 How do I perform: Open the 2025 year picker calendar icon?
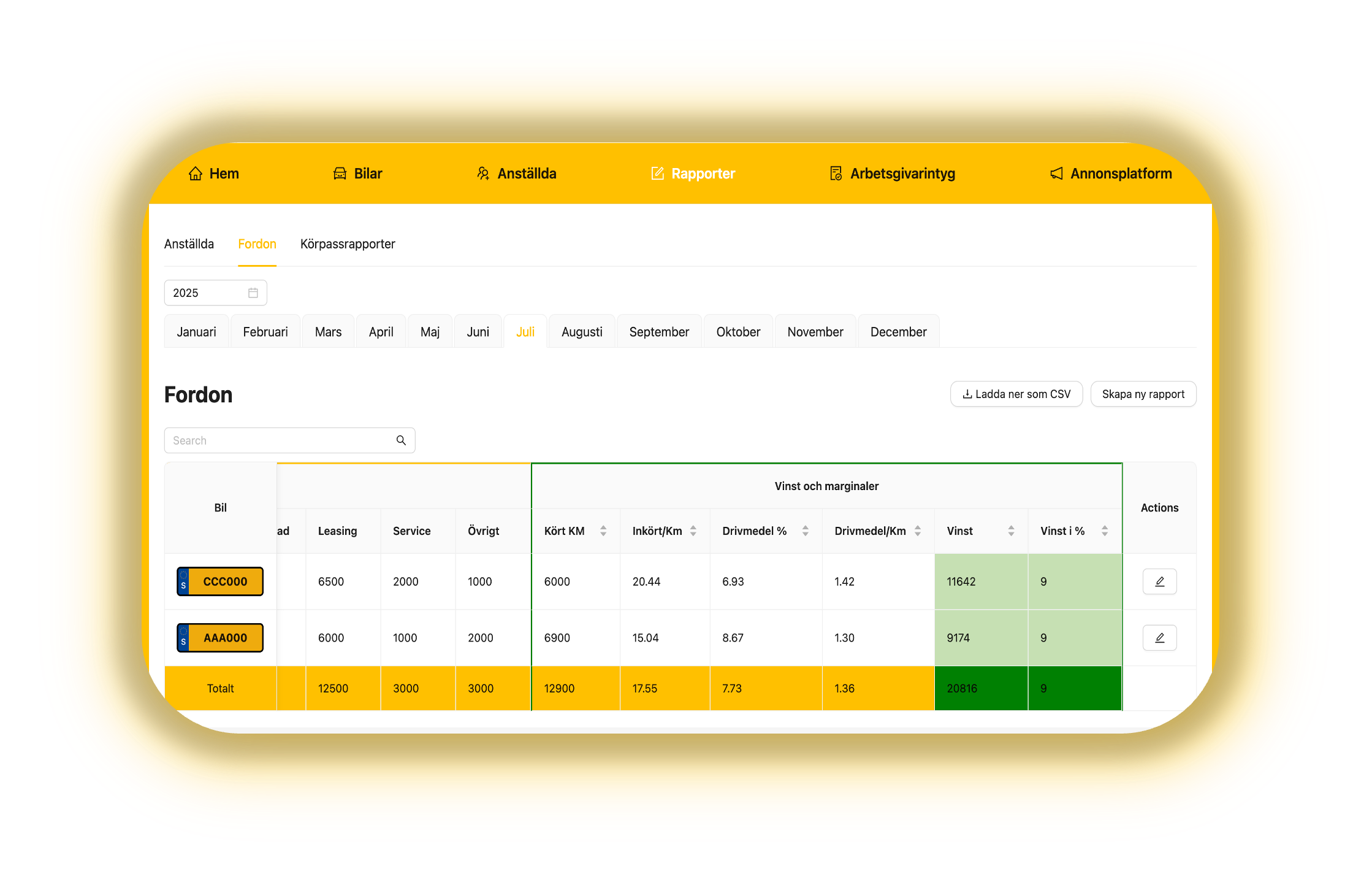pos(253,293)
